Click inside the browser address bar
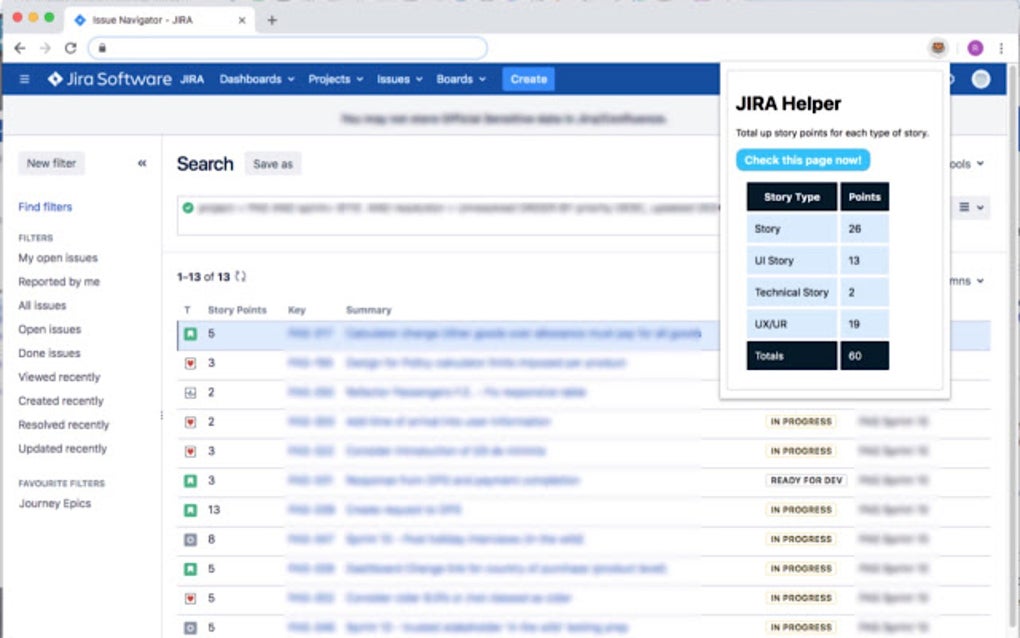 [x=290, y=47]
